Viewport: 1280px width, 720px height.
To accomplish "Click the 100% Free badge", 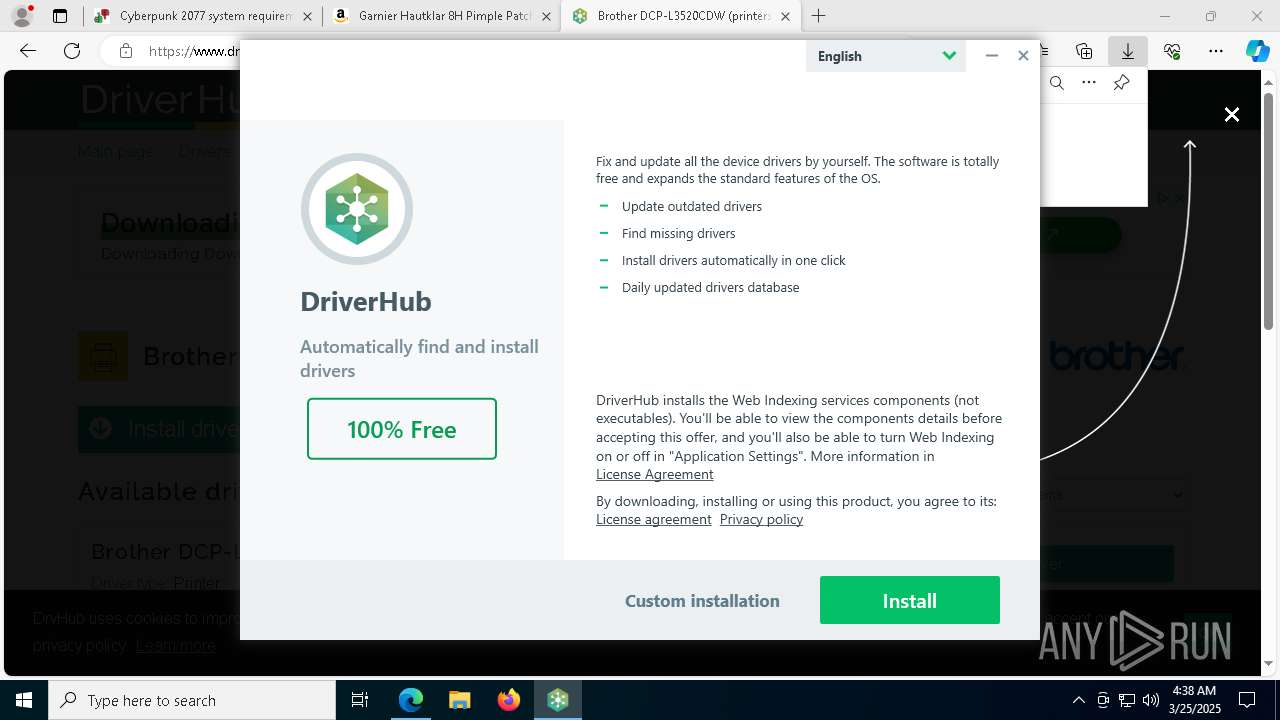I will 402,429.
